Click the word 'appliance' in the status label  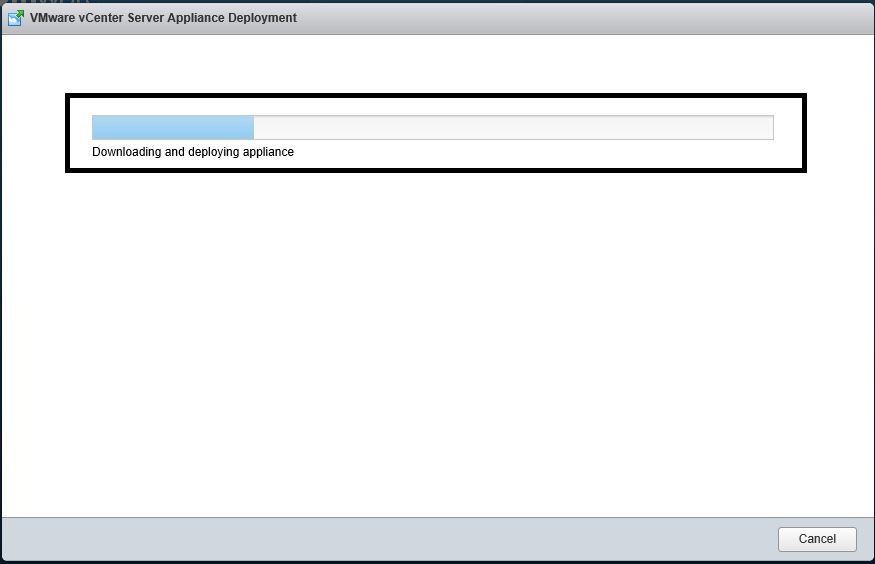click(x=267, y=152)
